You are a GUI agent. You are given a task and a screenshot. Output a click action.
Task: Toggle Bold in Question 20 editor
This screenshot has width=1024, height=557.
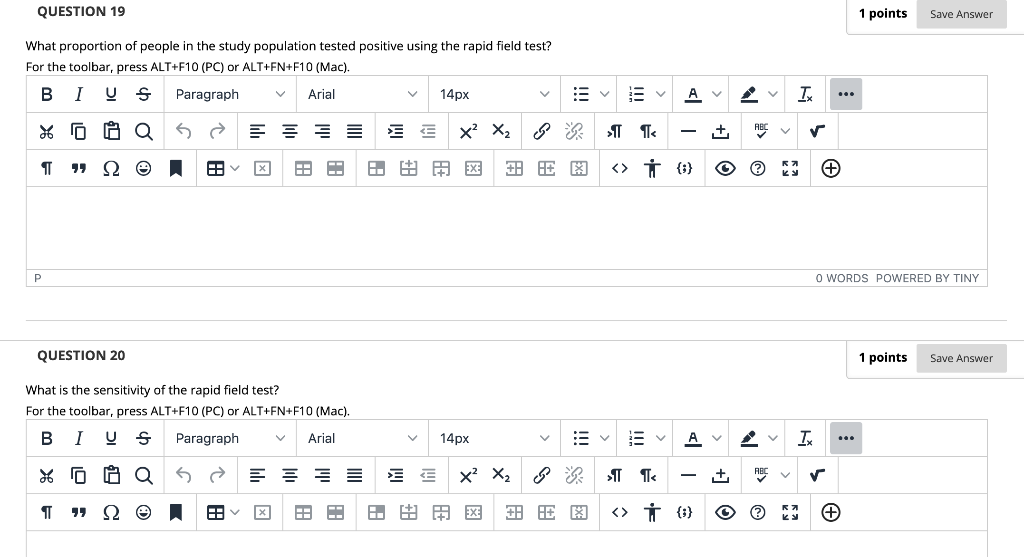tap(46, 438)
